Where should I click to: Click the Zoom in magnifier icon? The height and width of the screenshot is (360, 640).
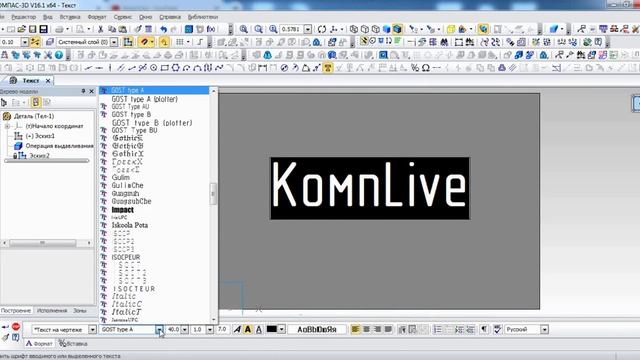[x=244, y=29]
